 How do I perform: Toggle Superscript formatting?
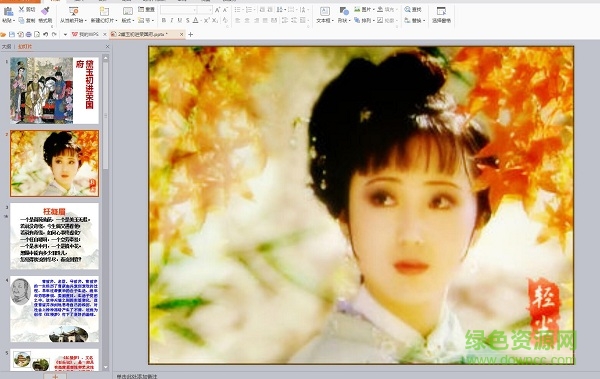pyautogui.click(x=207, y=20)
